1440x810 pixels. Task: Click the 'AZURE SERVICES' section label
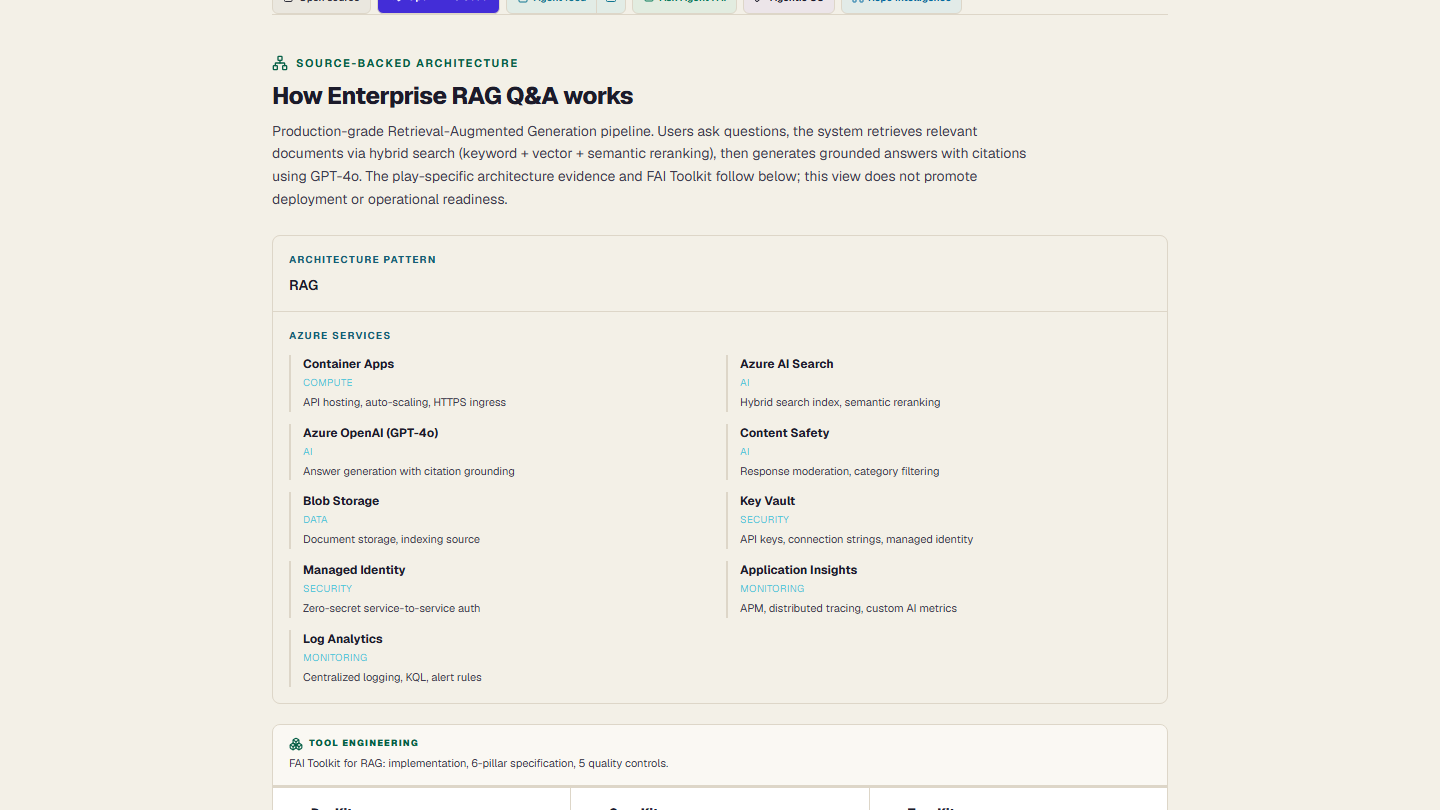coord(340,336)
